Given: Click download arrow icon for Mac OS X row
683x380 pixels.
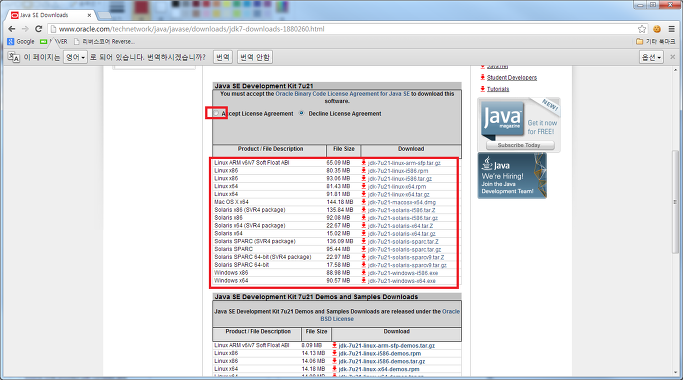Looking at the screenshot, I should (364, 202).
